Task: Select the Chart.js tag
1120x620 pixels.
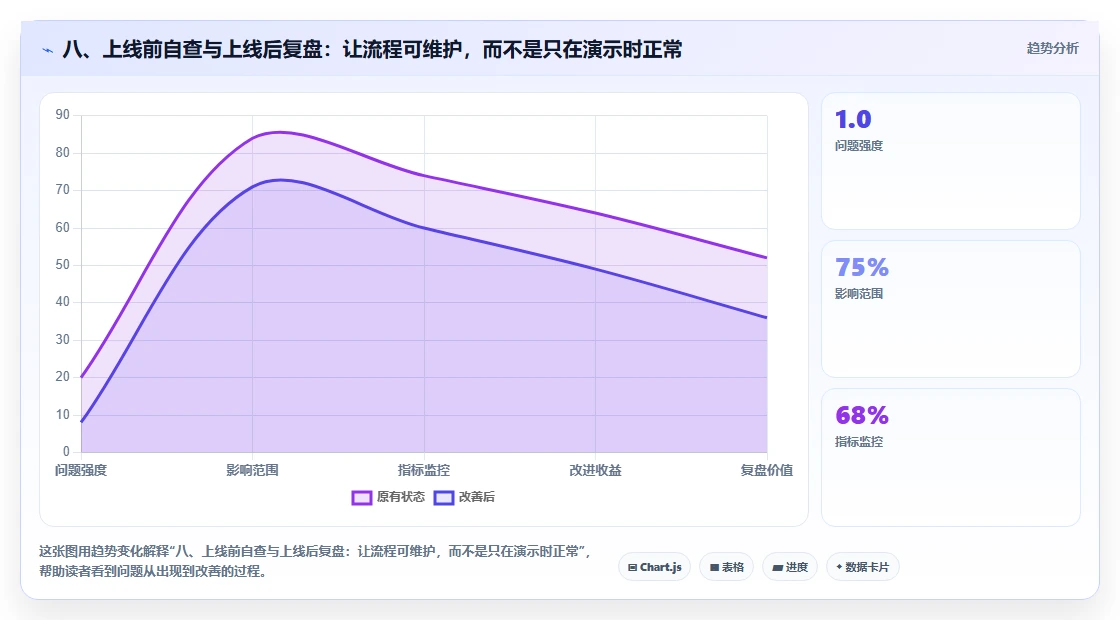Action: click(x=654, y=567)
